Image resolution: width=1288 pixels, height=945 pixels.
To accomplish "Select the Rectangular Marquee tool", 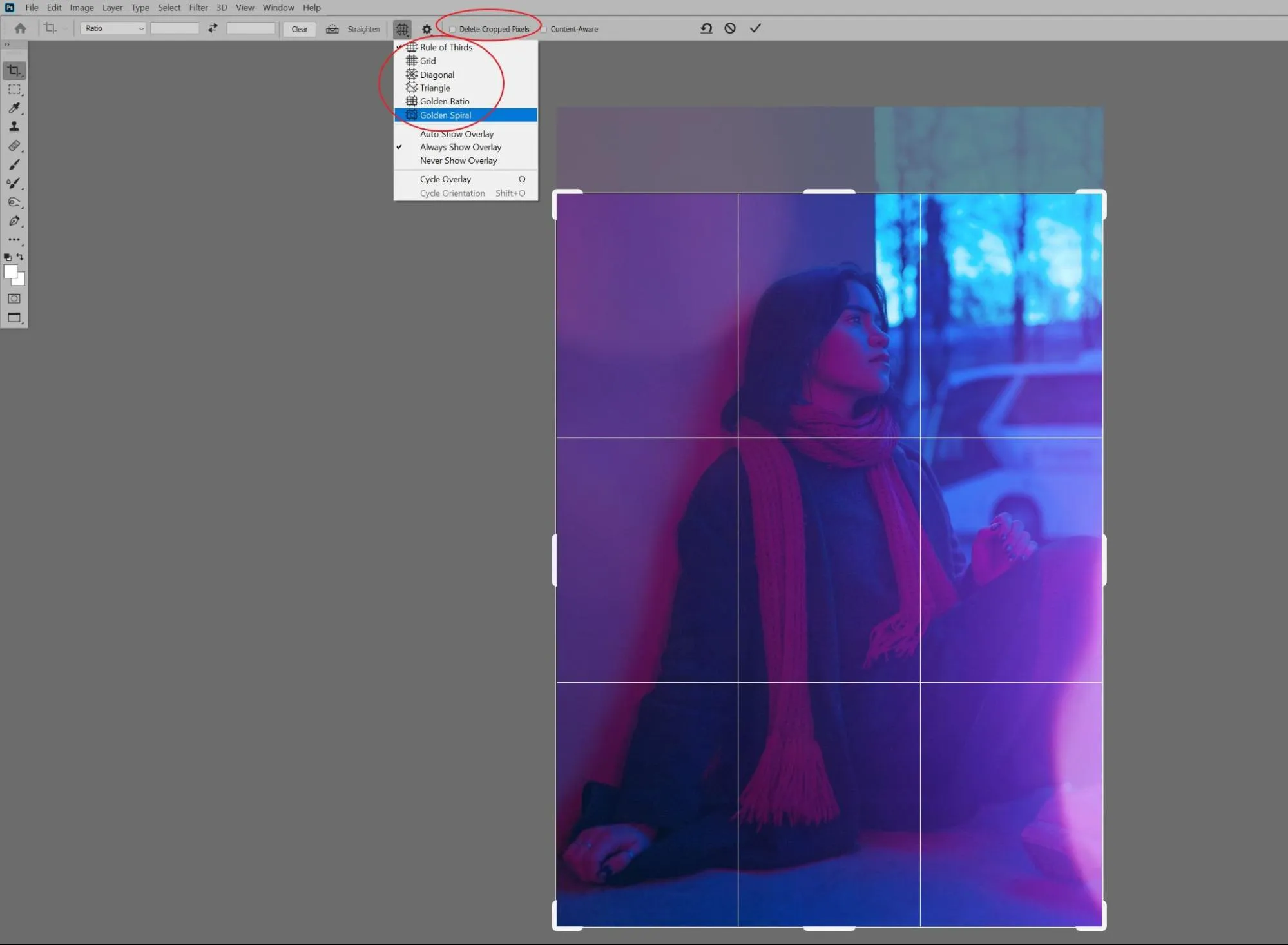I will pyautogui.click(x=14, y=90).
